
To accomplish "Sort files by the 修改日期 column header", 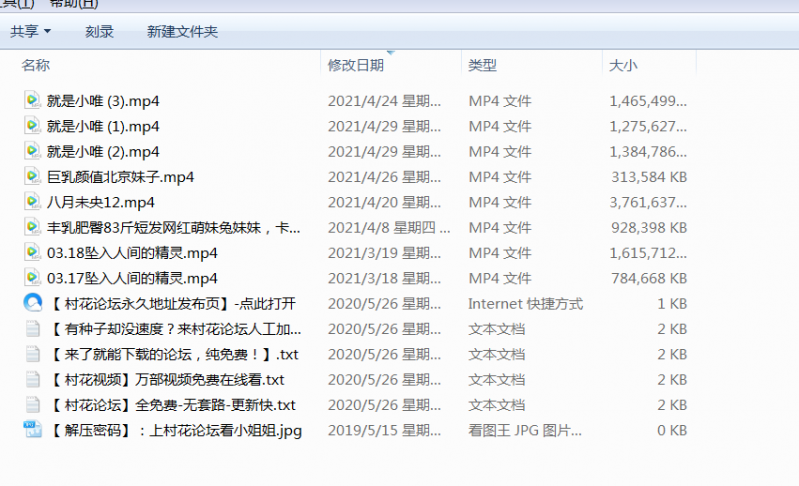I will 355,65.
